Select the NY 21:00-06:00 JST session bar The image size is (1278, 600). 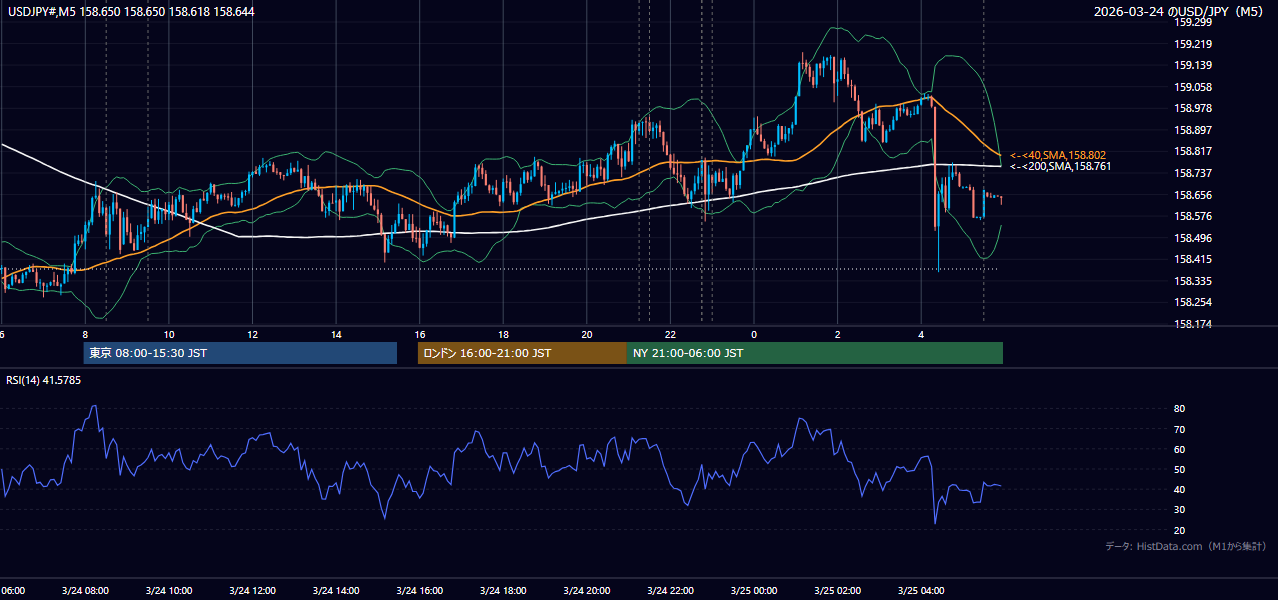(x=815, y=353)
